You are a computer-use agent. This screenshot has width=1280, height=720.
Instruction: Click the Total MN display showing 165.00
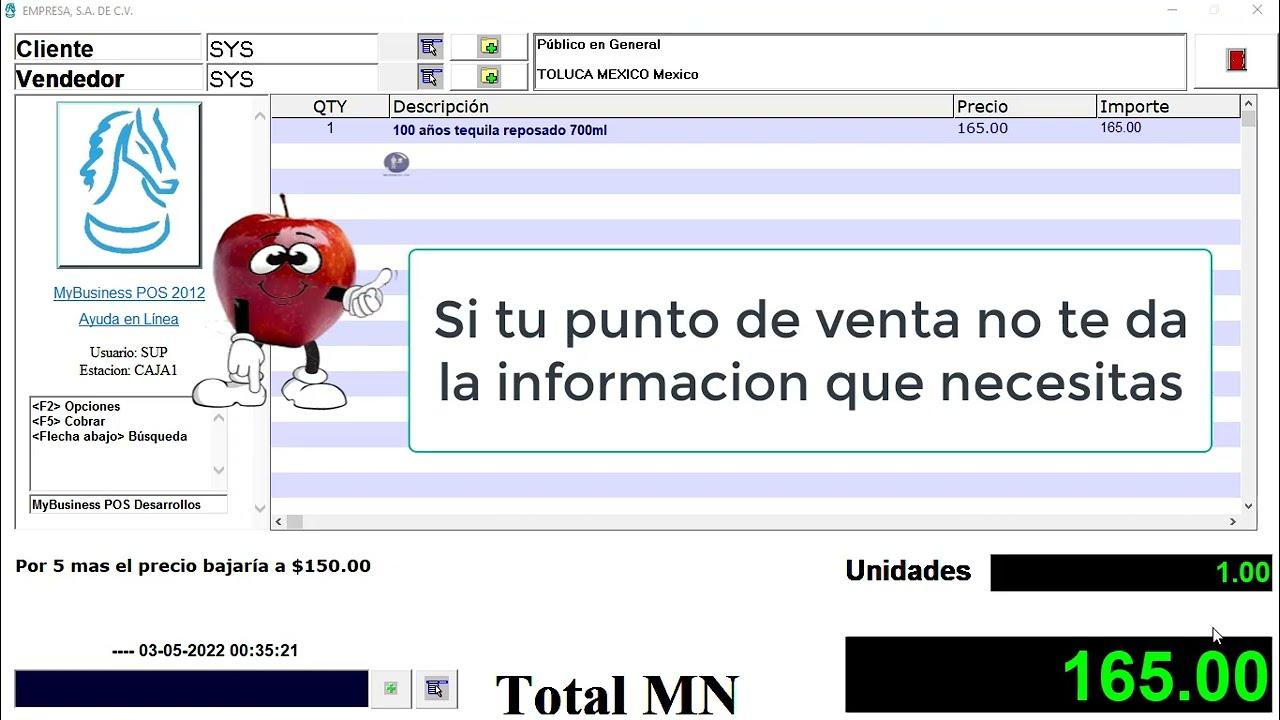(1058, 675)
